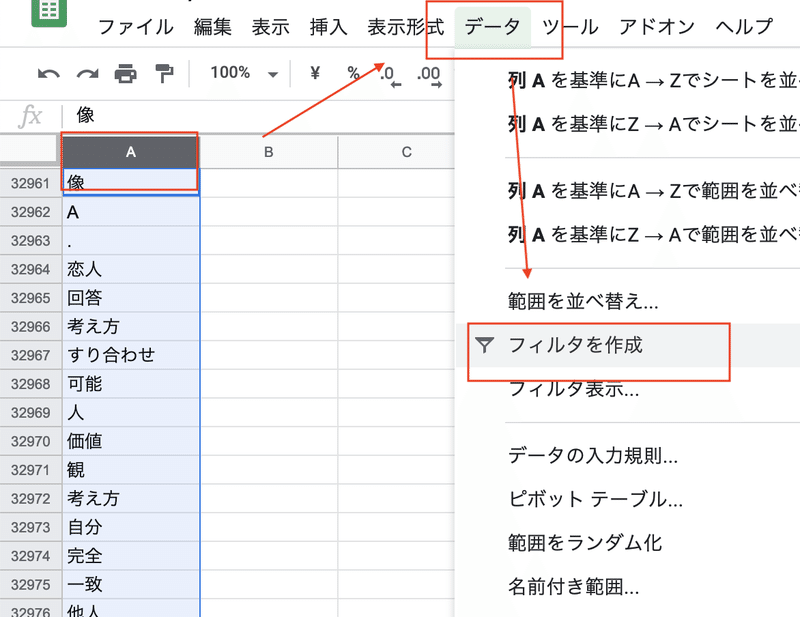The width and height of the screenshot is (800, 617).
Task: Click the cell containing 可能
Action: point(131,384)
